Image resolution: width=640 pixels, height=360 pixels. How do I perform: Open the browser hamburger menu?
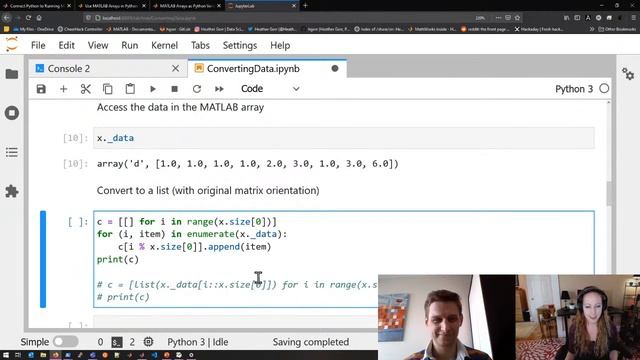[633, 18]
